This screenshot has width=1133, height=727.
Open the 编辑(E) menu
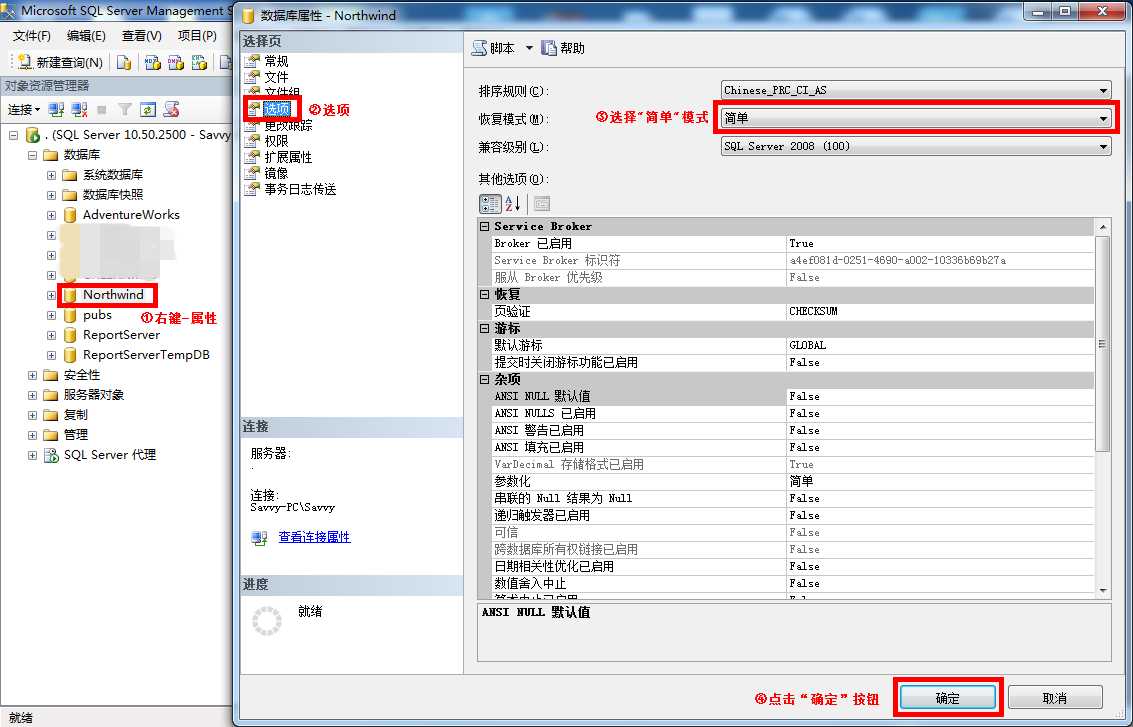[86, 35]
